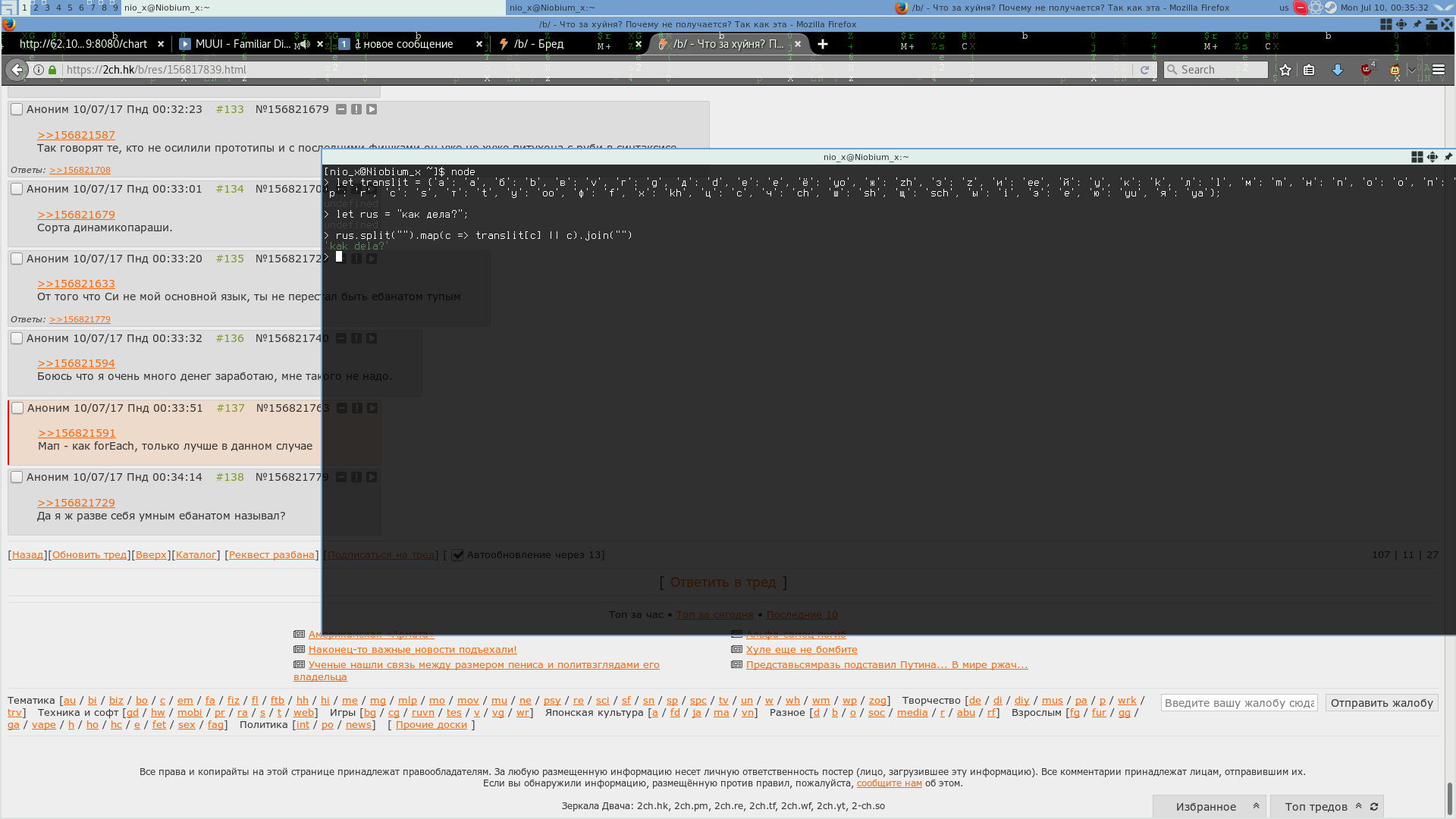Open the Downloads arrow panel
Image resolution: width=1456 pixels, height=819 pixels.
1338,70
